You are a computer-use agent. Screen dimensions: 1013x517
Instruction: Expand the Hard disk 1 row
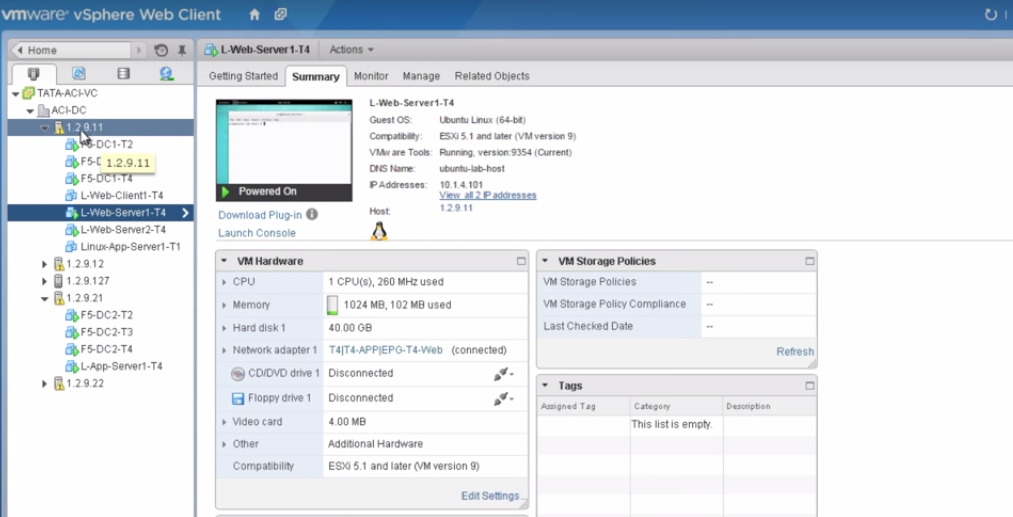(224, 328)
